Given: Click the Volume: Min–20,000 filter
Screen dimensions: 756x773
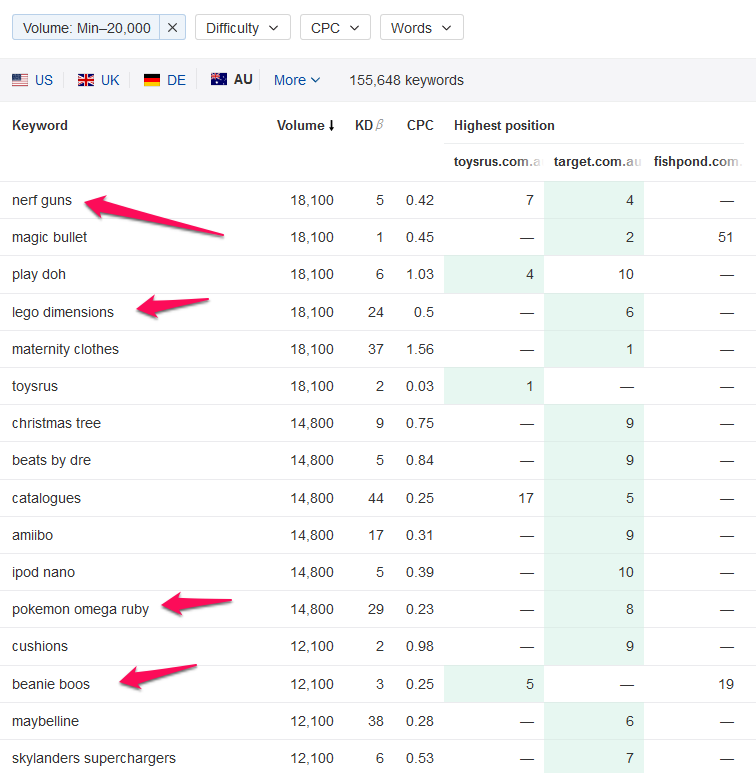Looking at the screenshot, I should point(85,28).
